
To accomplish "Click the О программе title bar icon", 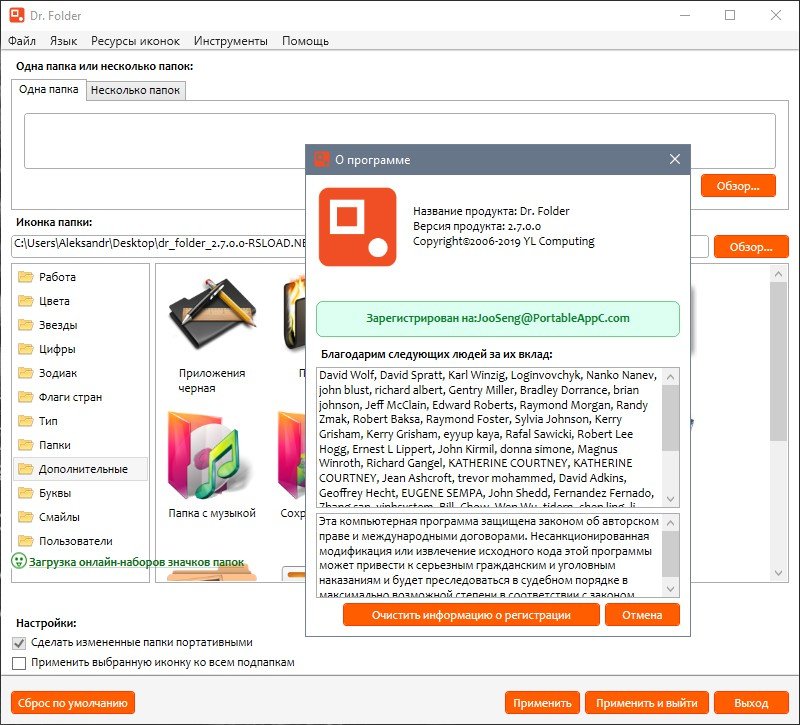I will [321, 159].
